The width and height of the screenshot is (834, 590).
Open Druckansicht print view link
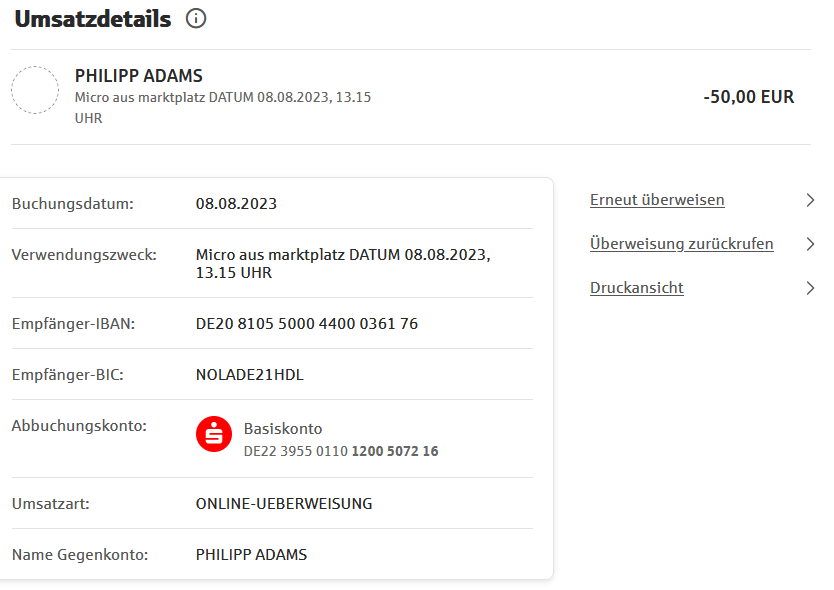637,288
